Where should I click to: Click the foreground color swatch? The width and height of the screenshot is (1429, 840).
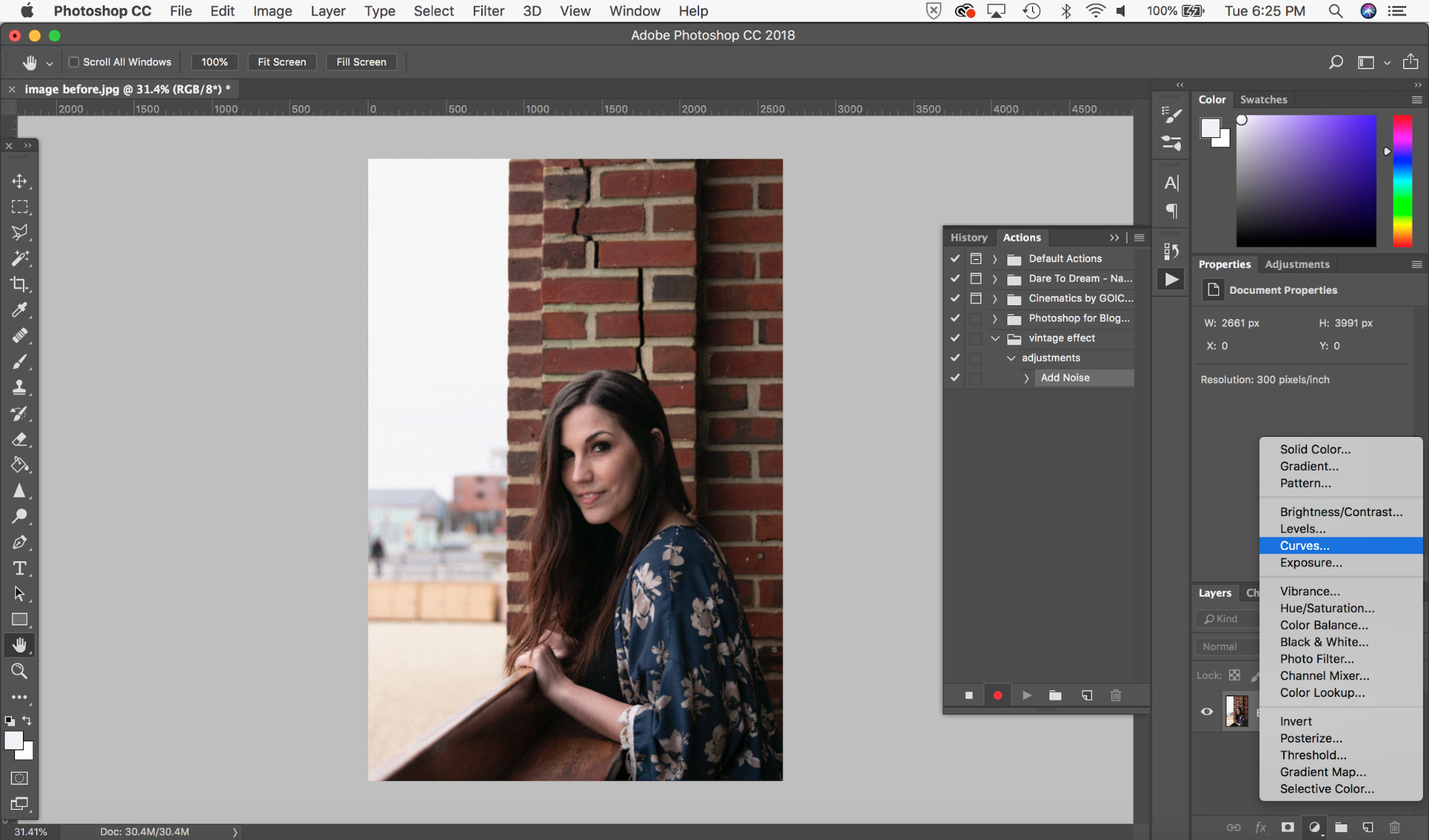coord(13,740)
